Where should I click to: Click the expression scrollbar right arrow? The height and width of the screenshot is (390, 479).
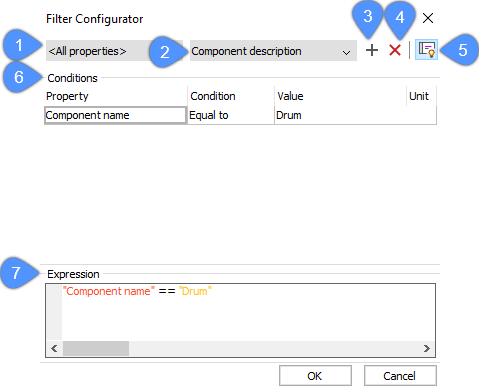427,348
